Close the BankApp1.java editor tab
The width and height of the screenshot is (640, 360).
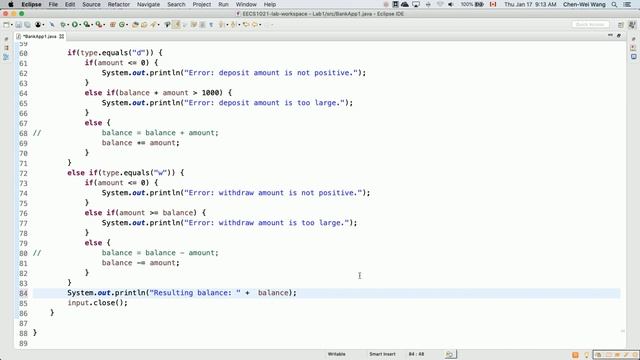coord(62,36)
